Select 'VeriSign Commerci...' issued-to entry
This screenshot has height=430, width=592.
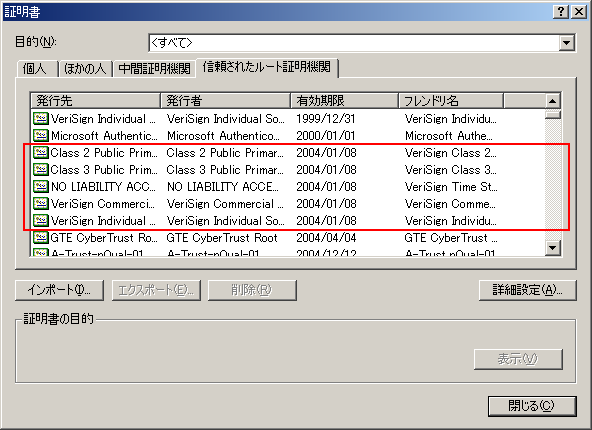coord(103,203)
